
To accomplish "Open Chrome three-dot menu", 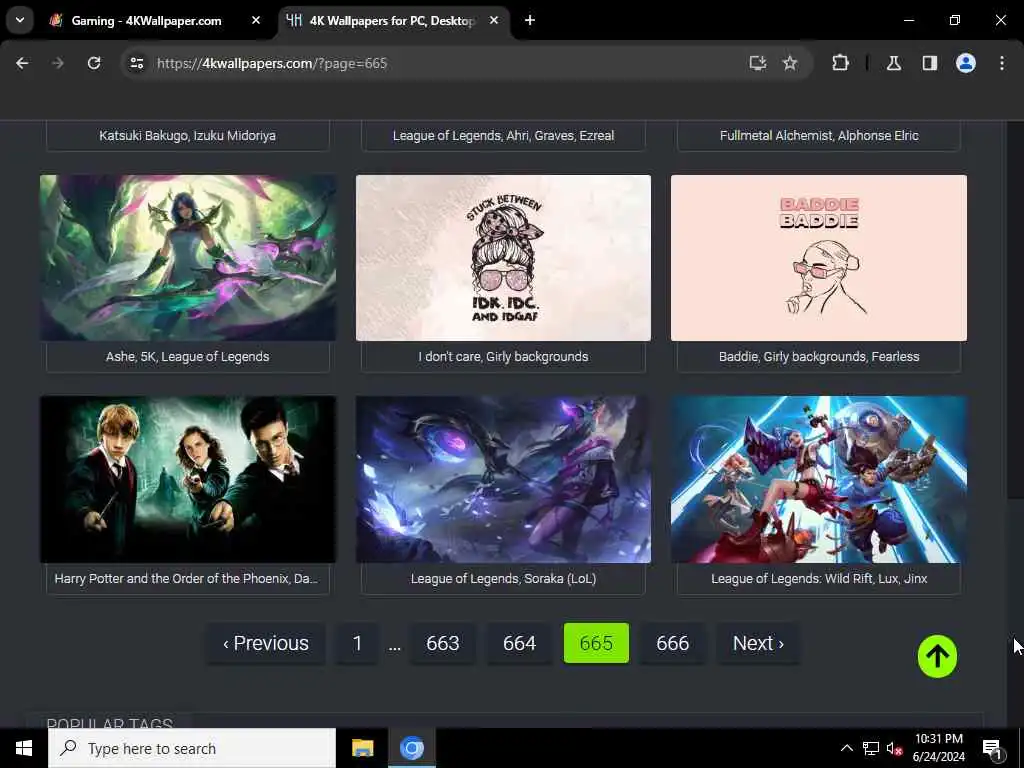I will pyautogui.click(x=1002, y=63).
